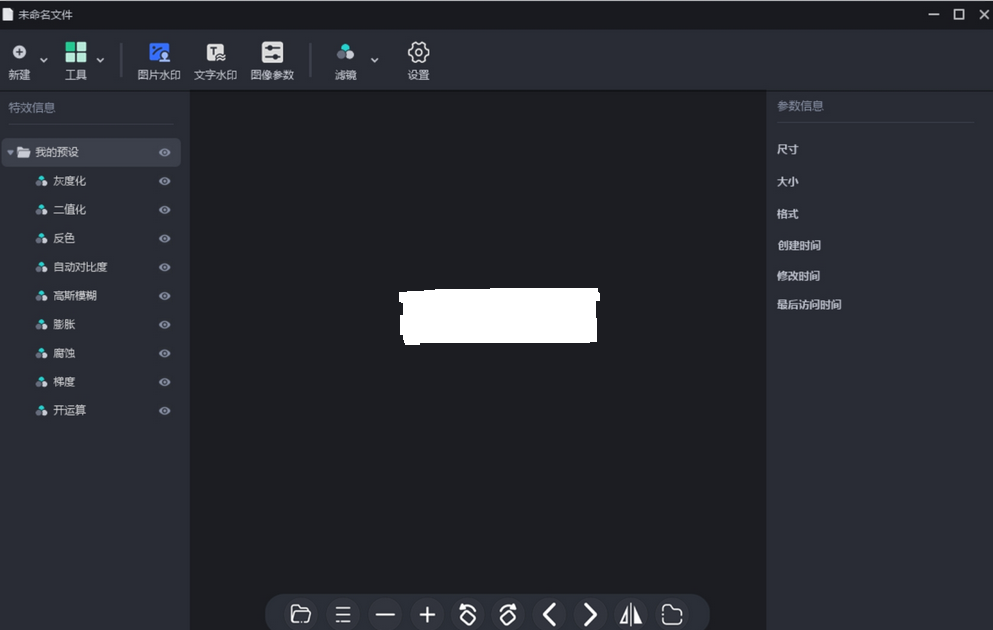The image size is (993, 630).
Task: Hide the 开运算 effect
Action: click(165, 411)
